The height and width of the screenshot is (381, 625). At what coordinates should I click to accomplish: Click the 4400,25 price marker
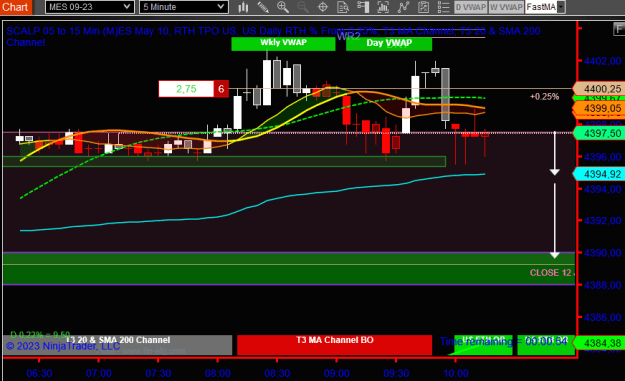pos(599,88)
